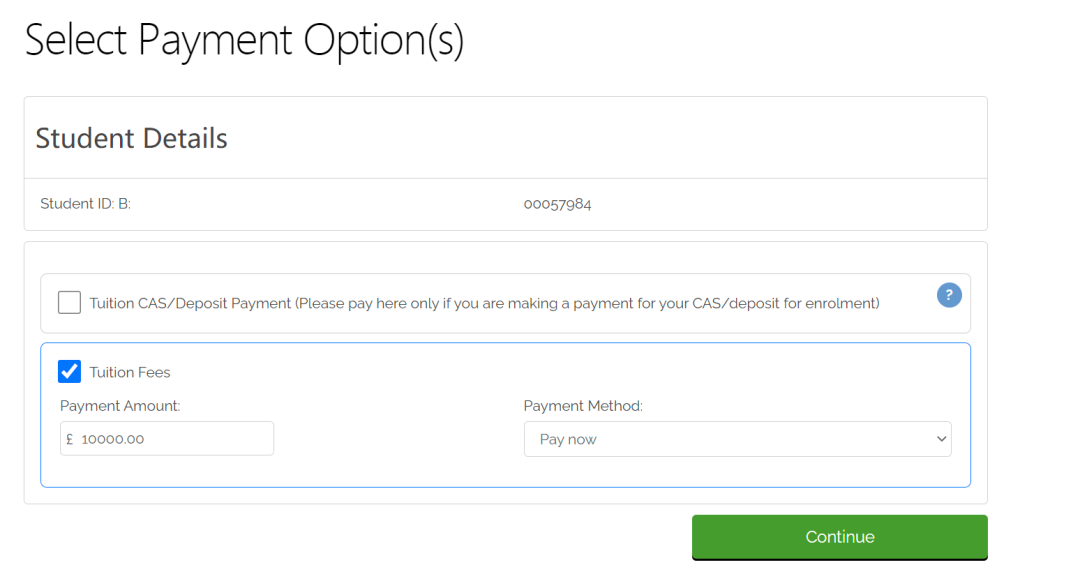This screenshot has width=1080, height=588.
Task: Uncheck the Tuition Fees checkbox
Action: pos(69,371)
